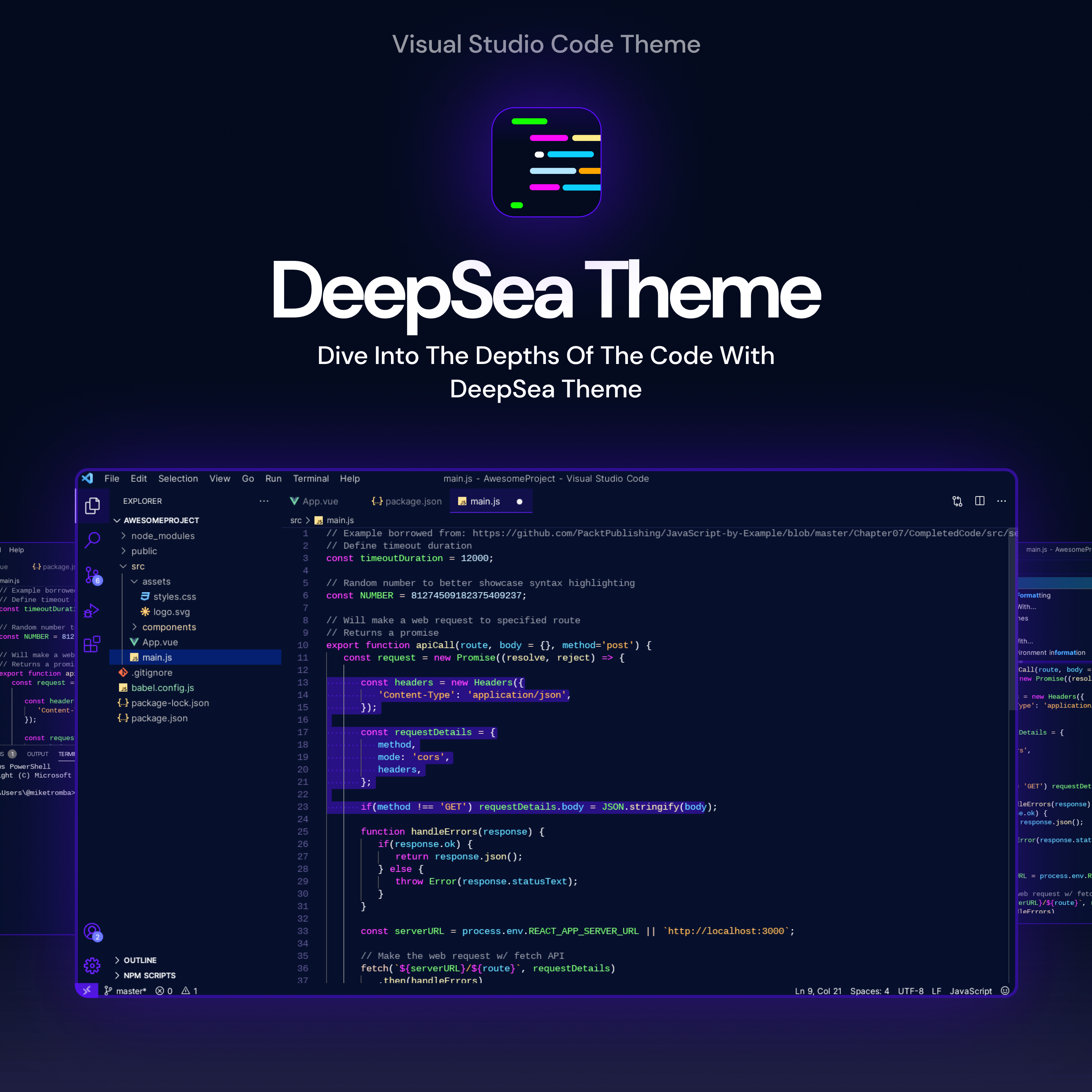Screen dimensions: 1092x1092
Task: Click Explorer more actions ellipsis
Action: [x=264, y=501]
